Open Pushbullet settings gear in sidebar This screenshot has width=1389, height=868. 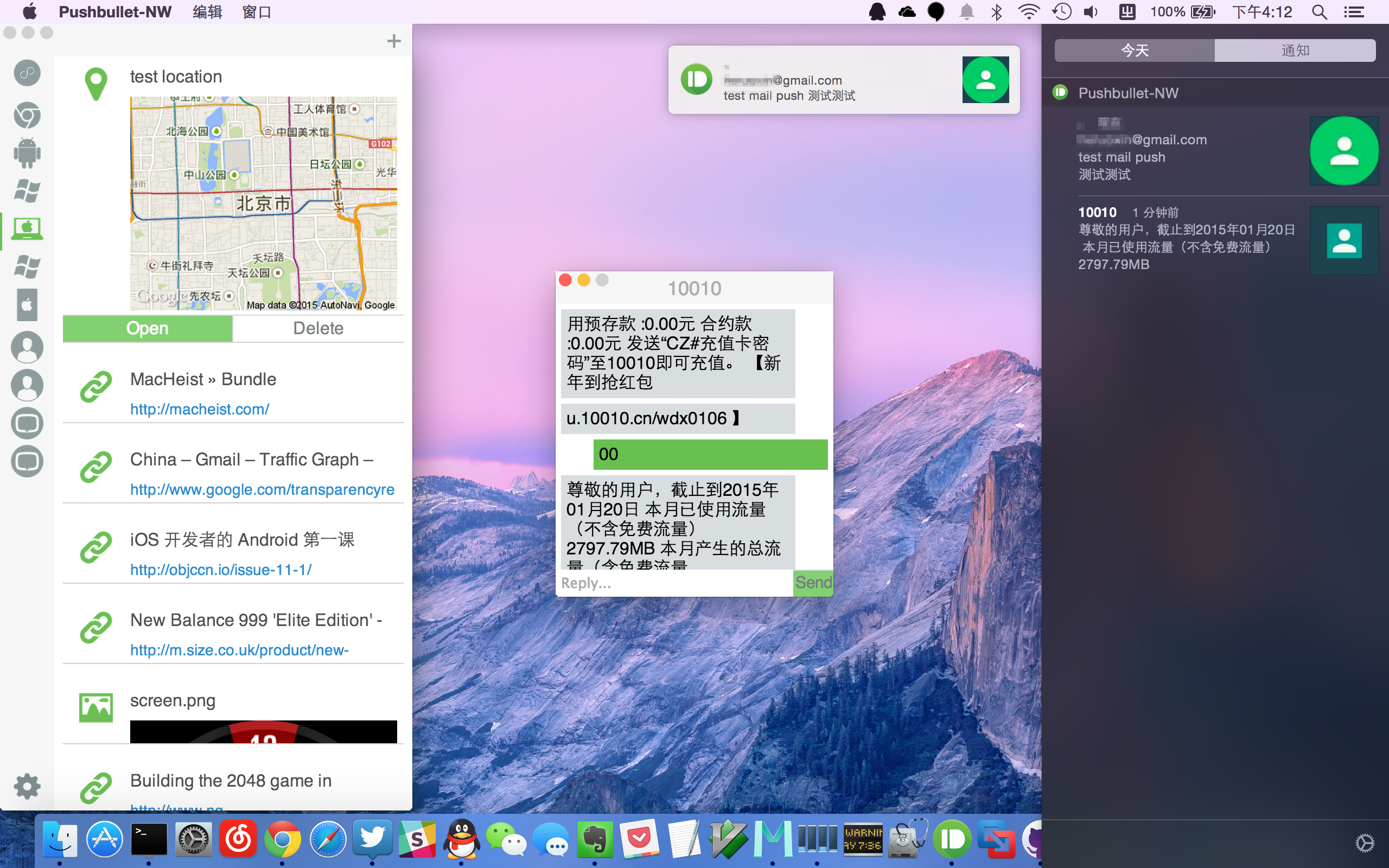27,786
